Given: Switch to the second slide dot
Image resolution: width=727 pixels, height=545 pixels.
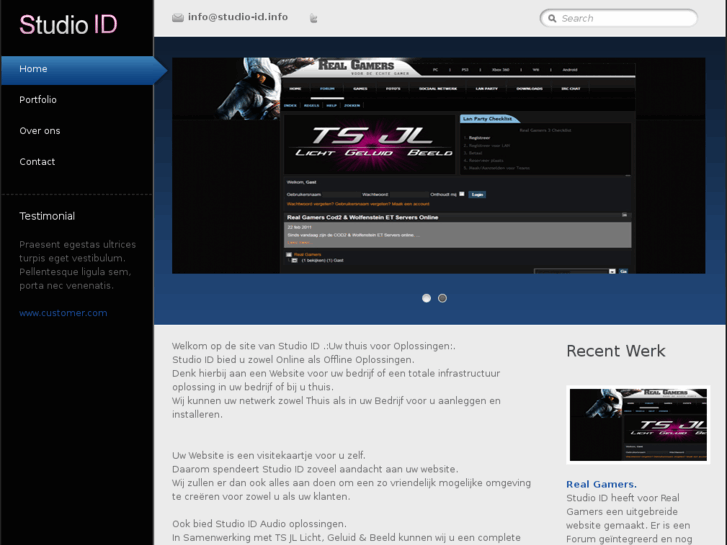Looking at the screenshot, I should (x=442, y=298).
